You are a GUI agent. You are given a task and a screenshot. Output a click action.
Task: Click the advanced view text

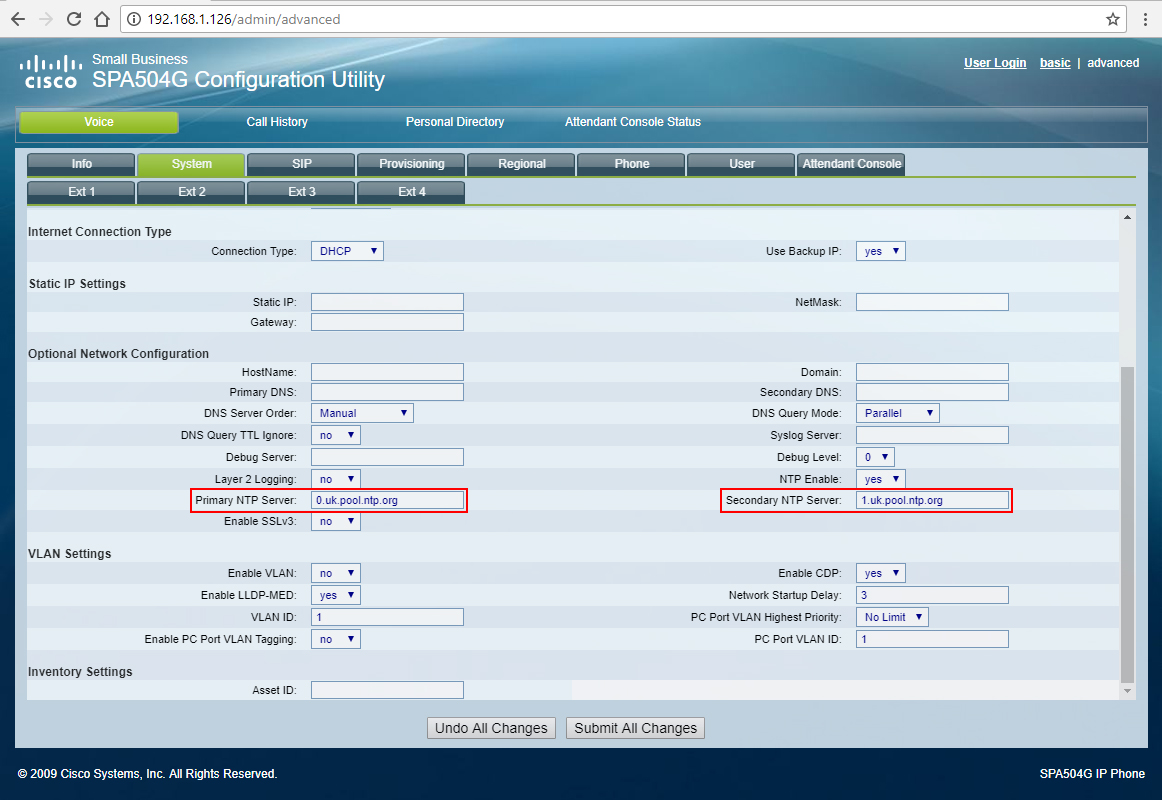(1113, 63)
